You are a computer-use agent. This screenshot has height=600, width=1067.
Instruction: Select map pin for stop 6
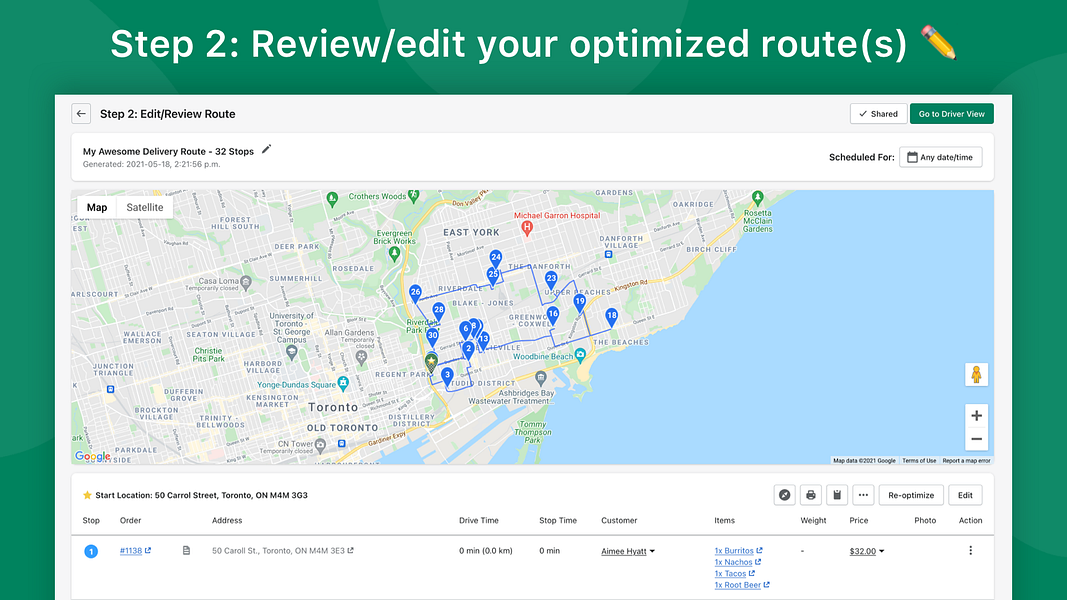[465, 330]
